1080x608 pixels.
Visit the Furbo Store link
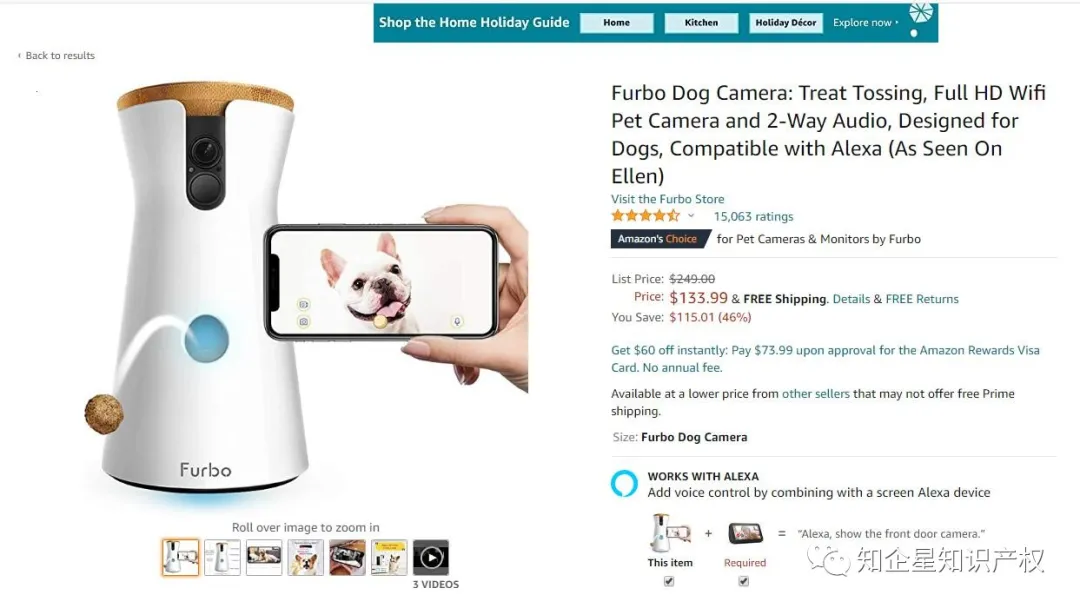pos(667,199)
